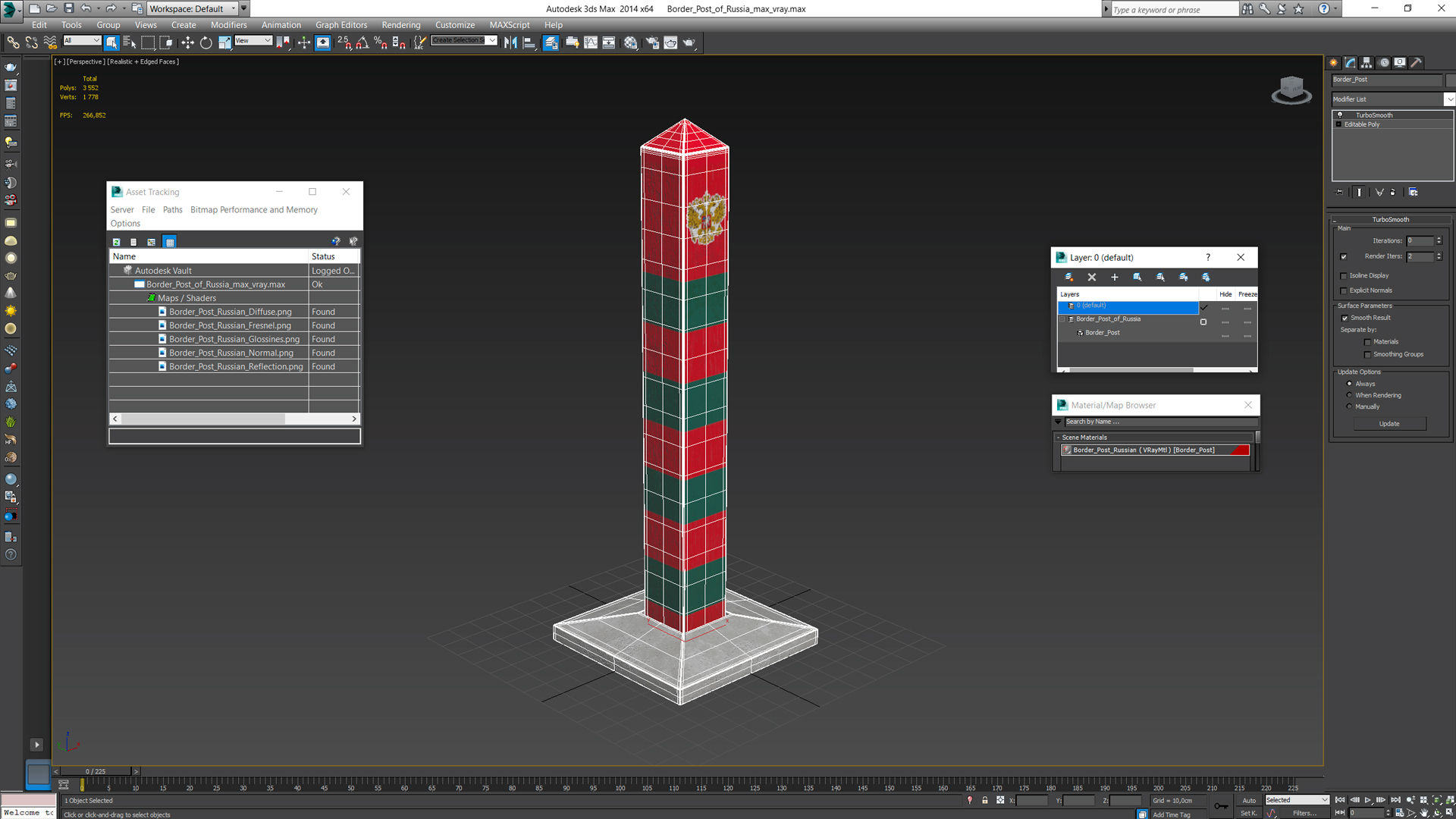Screen dimensions: 1456x819
Task: Open the selection filter All dropdown
Action: coord(82,40)
